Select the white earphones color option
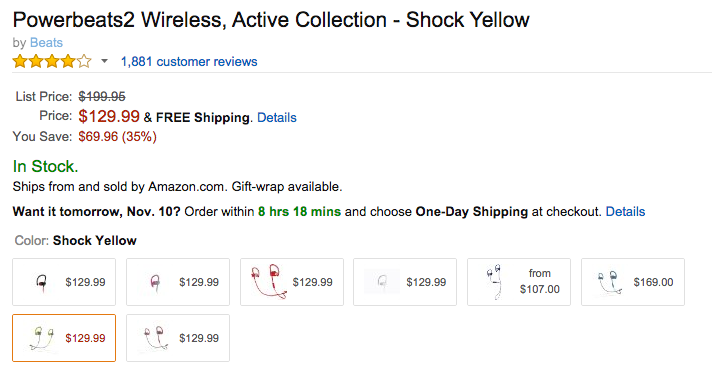The image size is (712, 366). click(x=405, y=282)
